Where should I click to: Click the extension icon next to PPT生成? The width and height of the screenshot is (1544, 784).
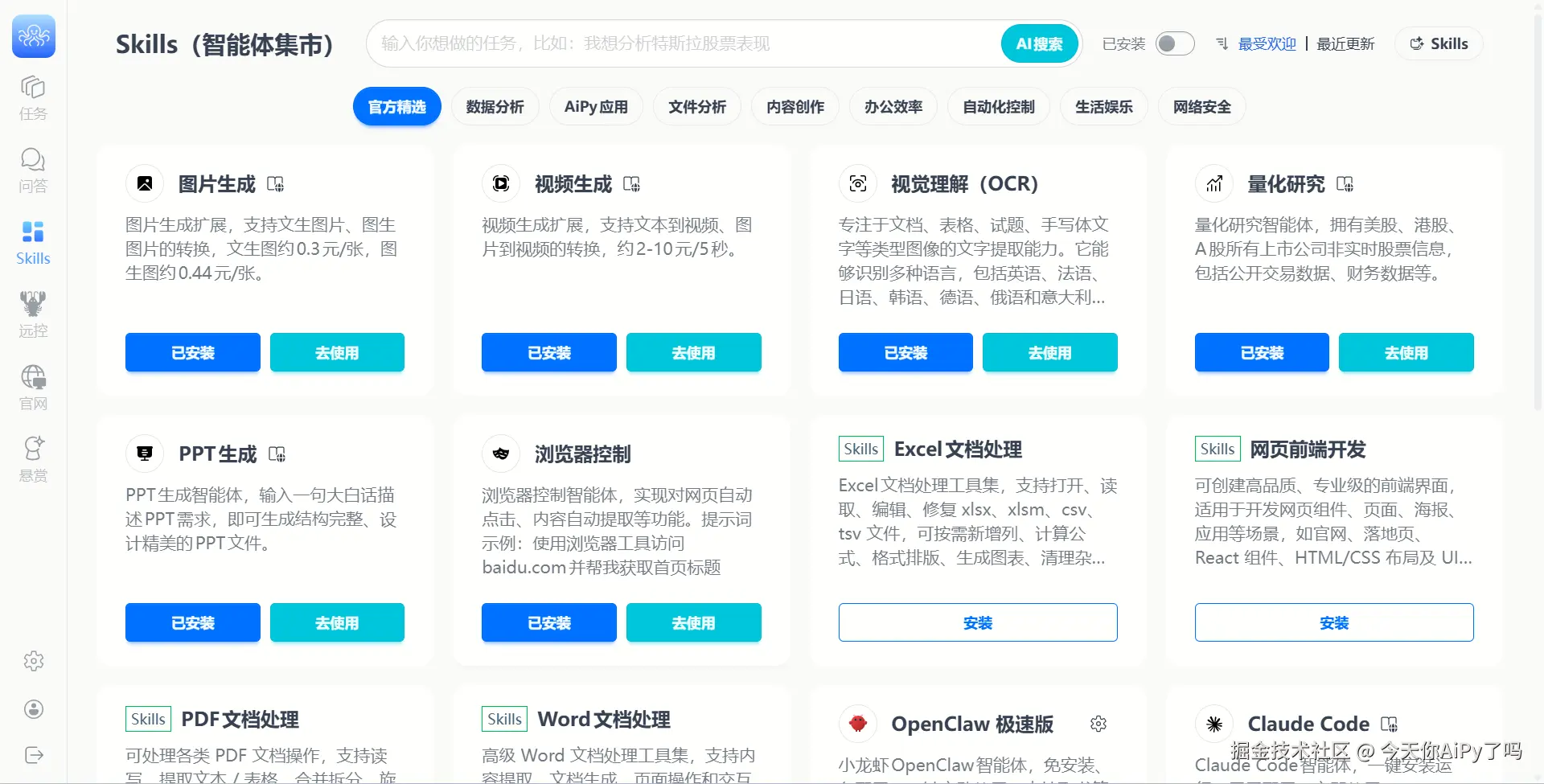277,454
